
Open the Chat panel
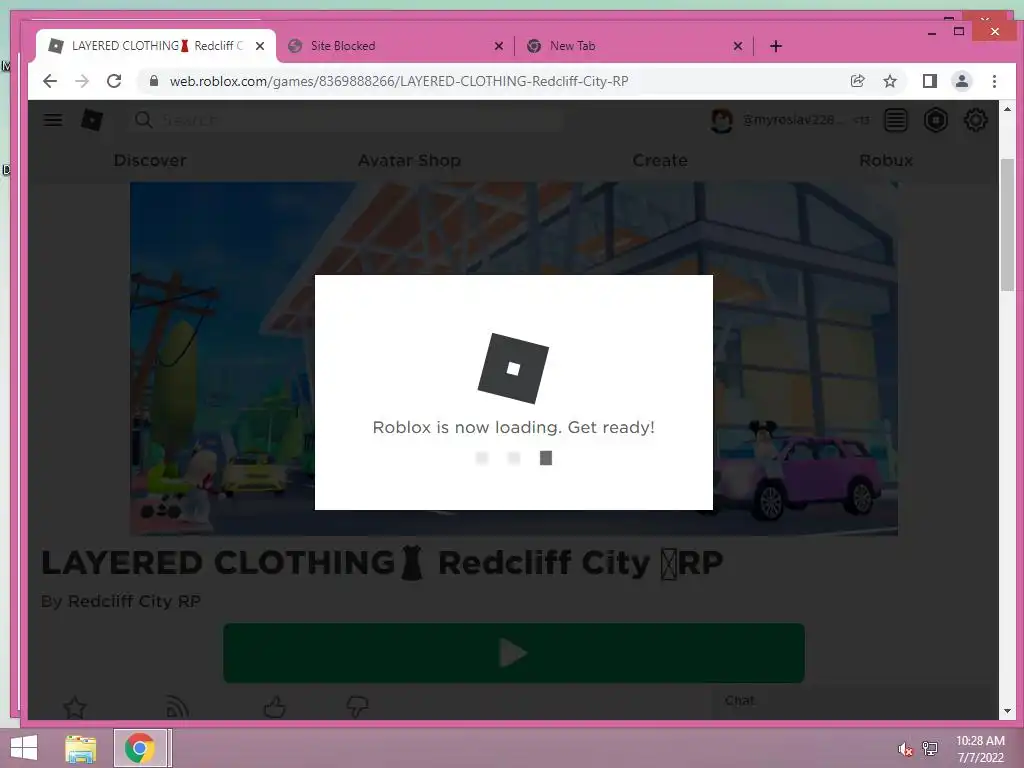(854, 701)
